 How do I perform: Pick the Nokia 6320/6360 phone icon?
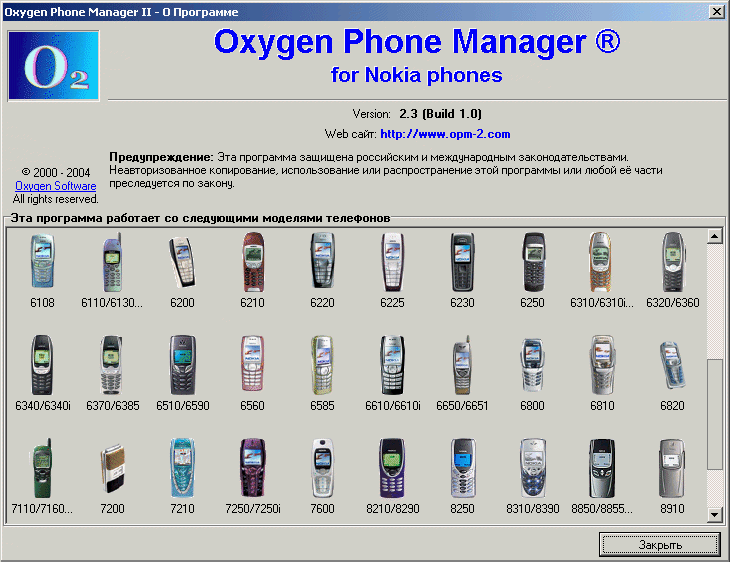tap(673, 262)
